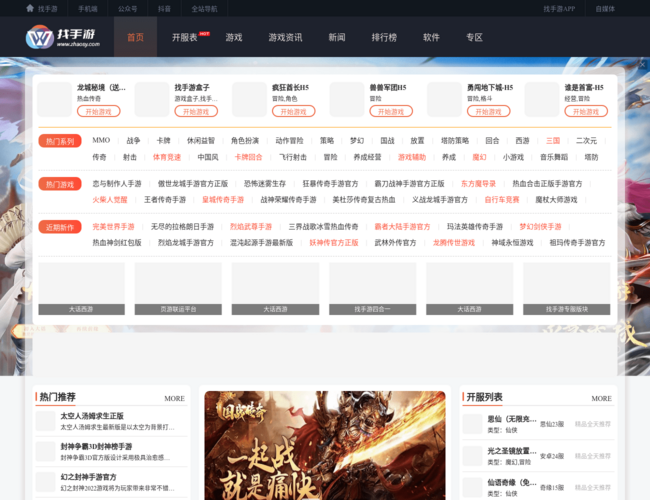Open 烈焰武尊手游 link
The image size is (650, 500).
tap(251, 227)
